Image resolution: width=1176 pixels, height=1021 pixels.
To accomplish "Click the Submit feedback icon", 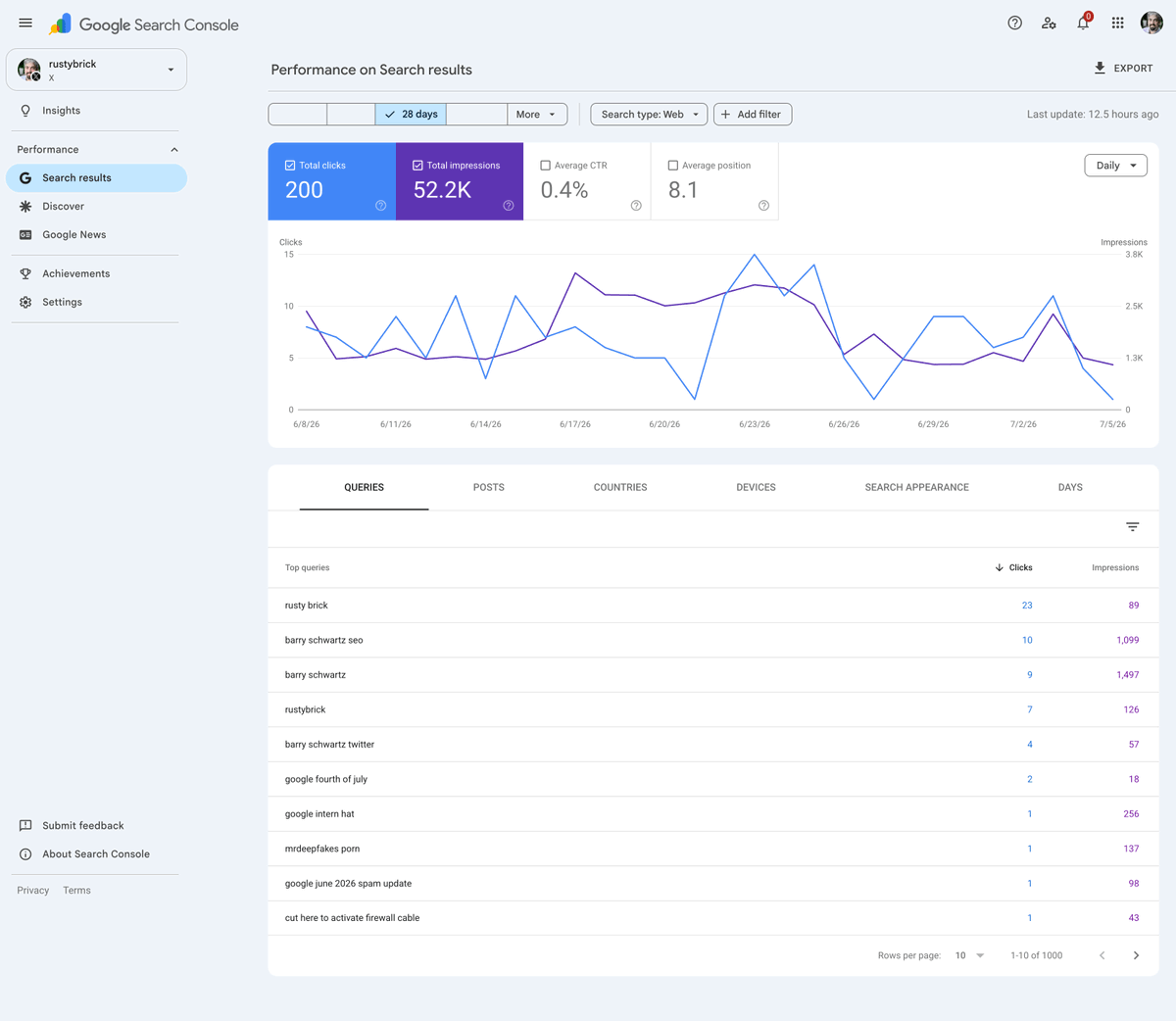I will pos(25,826).
